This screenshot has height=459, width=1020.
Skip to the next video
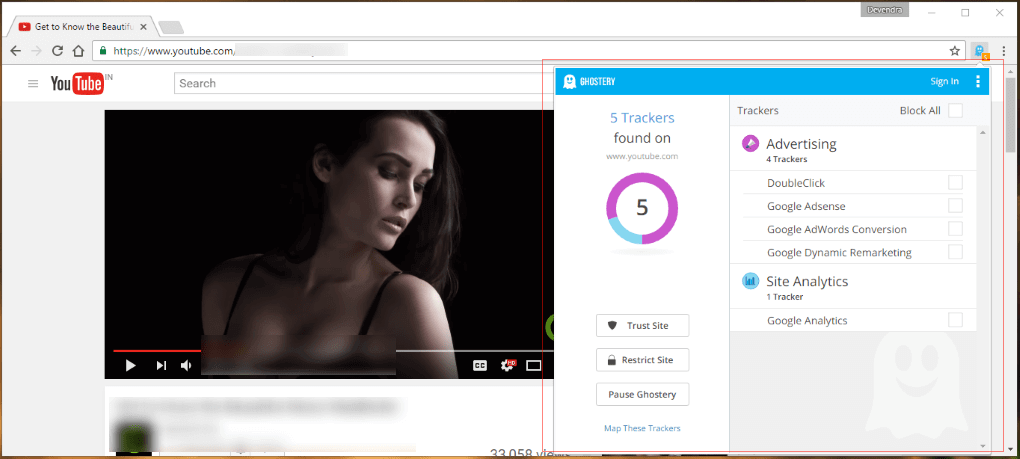161,365
